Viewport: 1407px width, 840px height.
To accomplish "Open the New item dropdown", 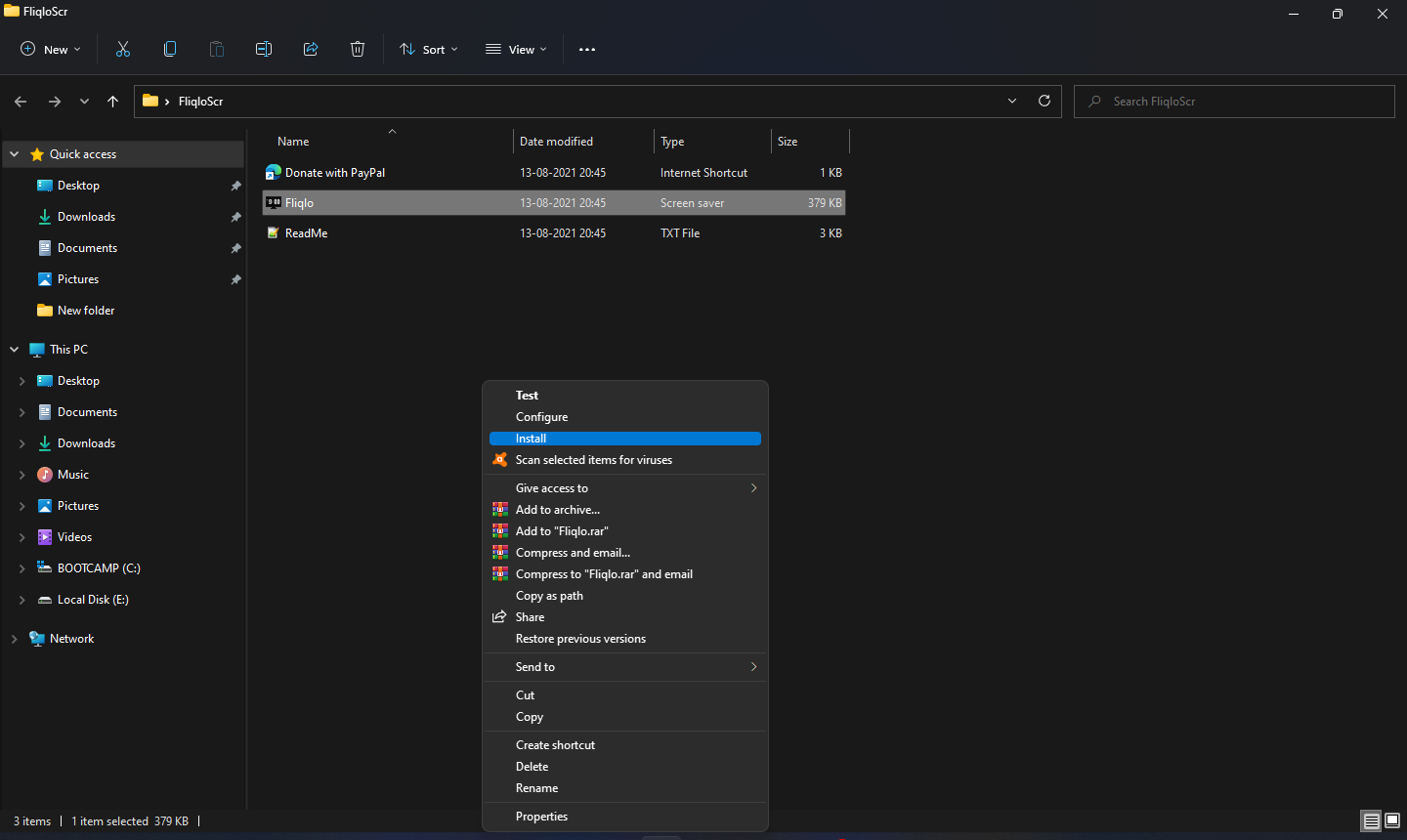I will pyautogui.click(x=51, y=49).
